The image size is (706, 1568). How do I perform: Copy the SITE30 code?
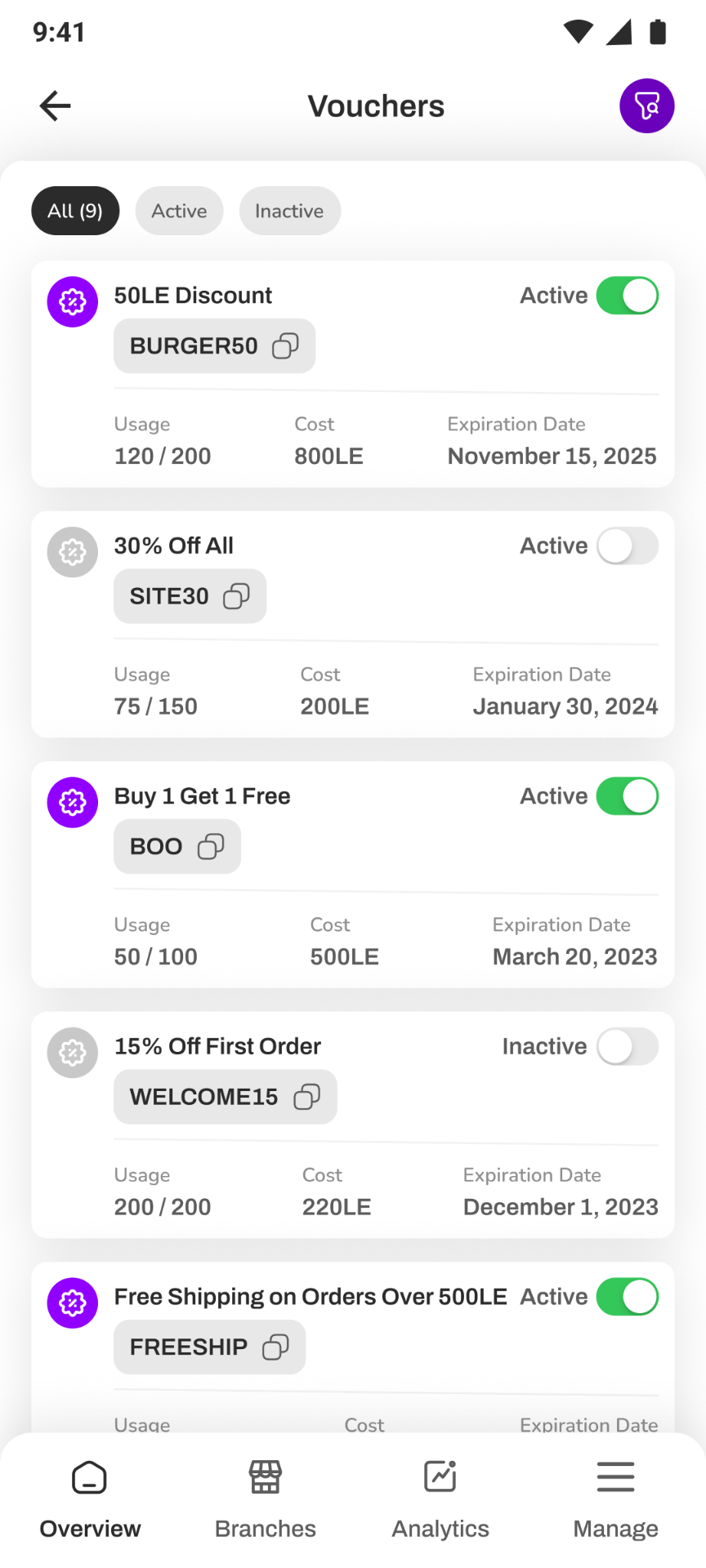click(236, 596)
